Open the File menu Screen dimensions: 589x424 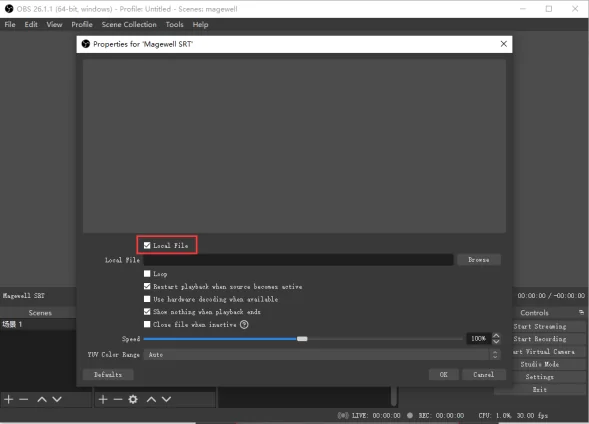click(10, 24)
